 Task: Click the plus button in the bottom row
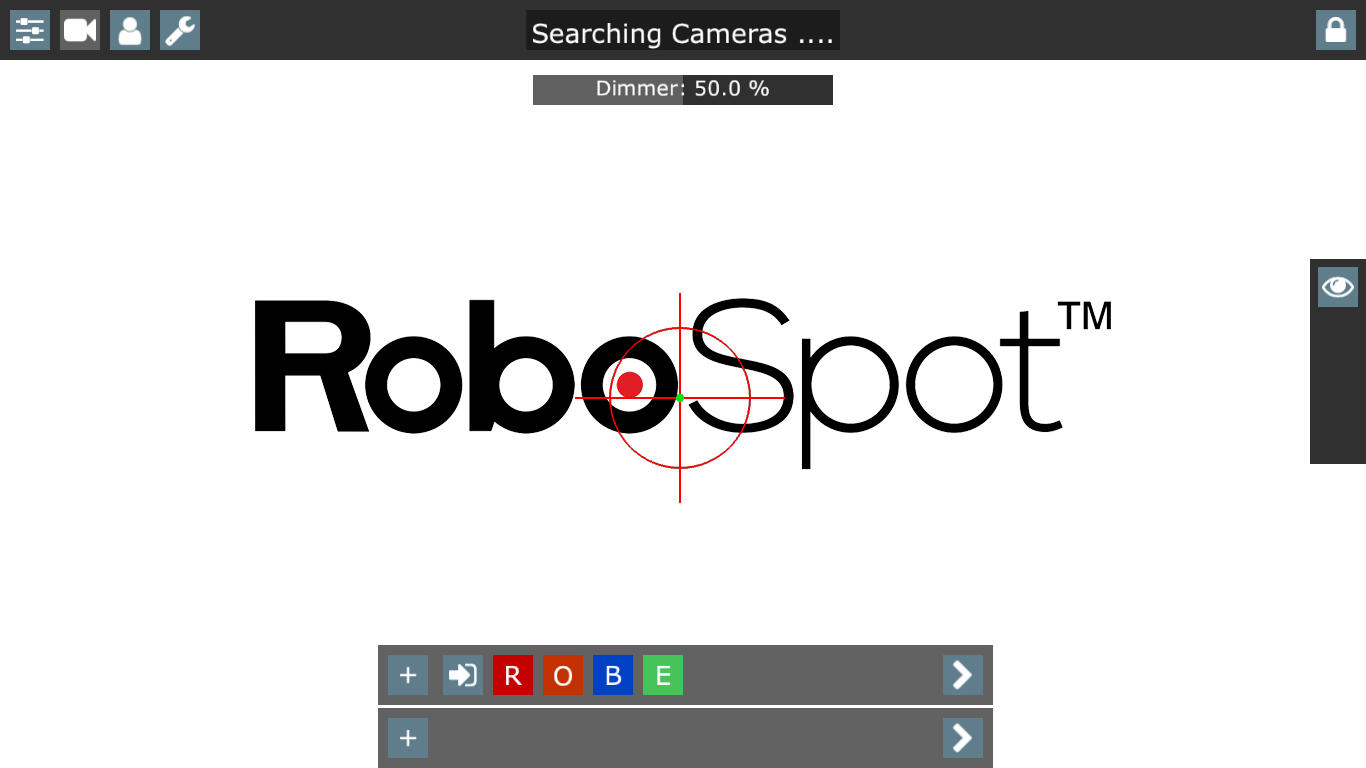click(408, 738)
